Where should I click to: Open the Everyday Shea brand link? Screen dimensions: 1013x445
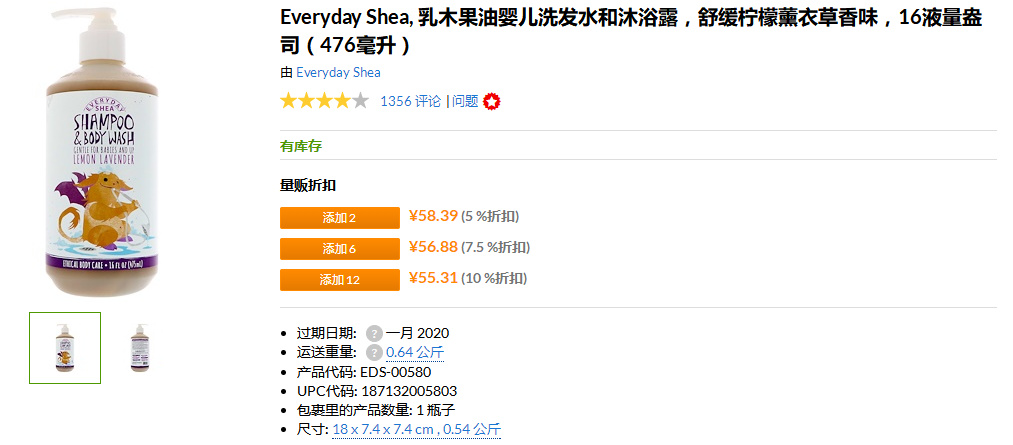tap(338, 72)
